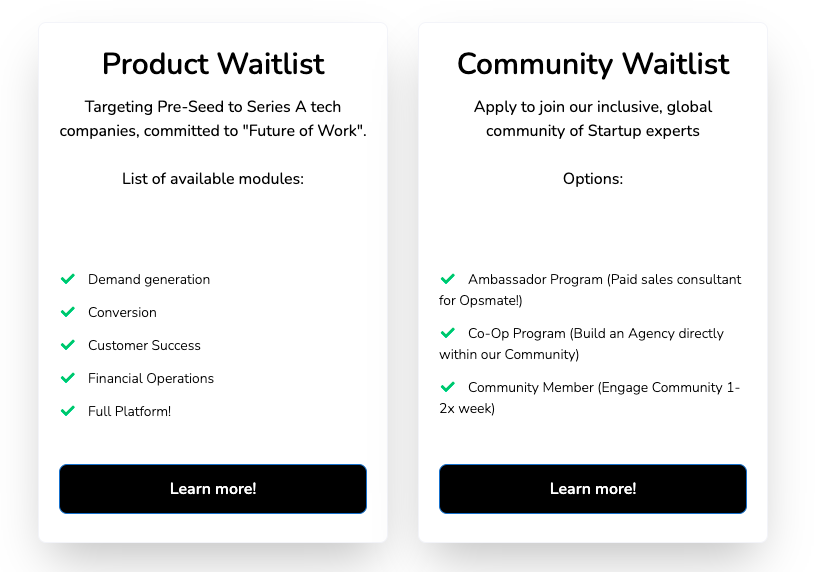Click the checkmark beside Customer Success
This screenshot has height=572, width=815.
pyautogui.click(x=68, y=345)
